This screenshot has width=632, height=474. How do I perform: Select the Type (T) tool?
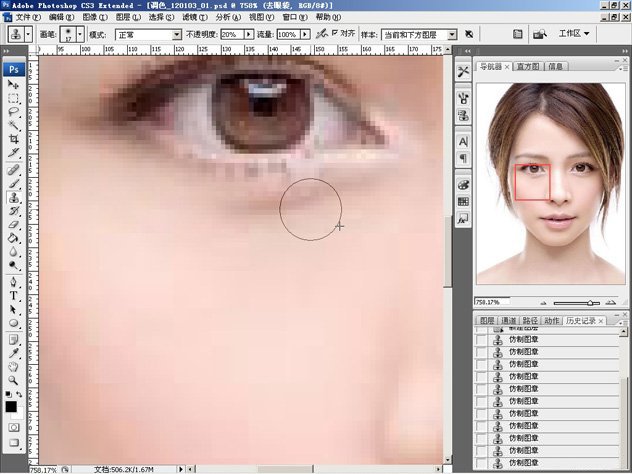pos(14,296)
